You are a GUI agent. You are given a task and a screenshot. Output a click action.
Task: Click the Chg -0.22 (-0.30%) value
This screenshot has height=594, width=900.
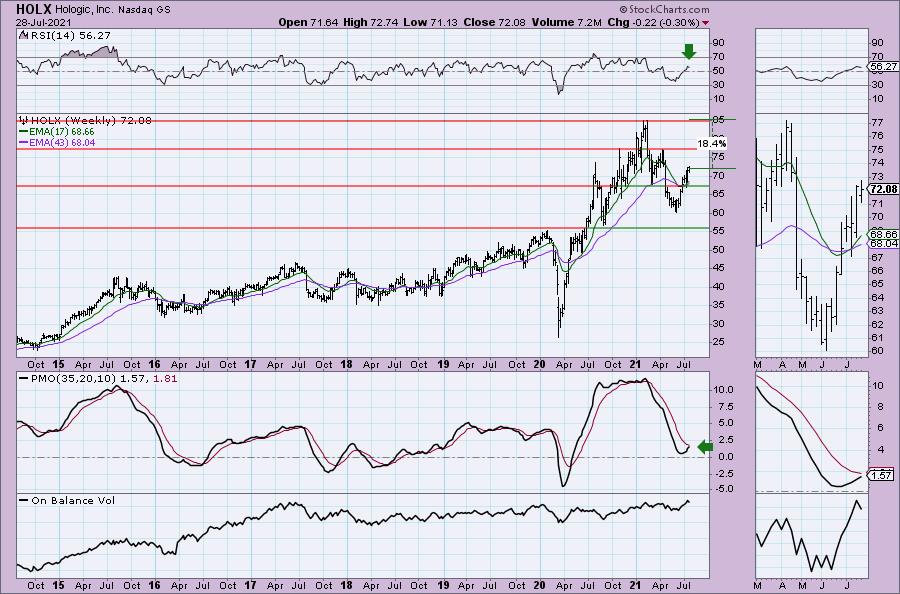653,22
